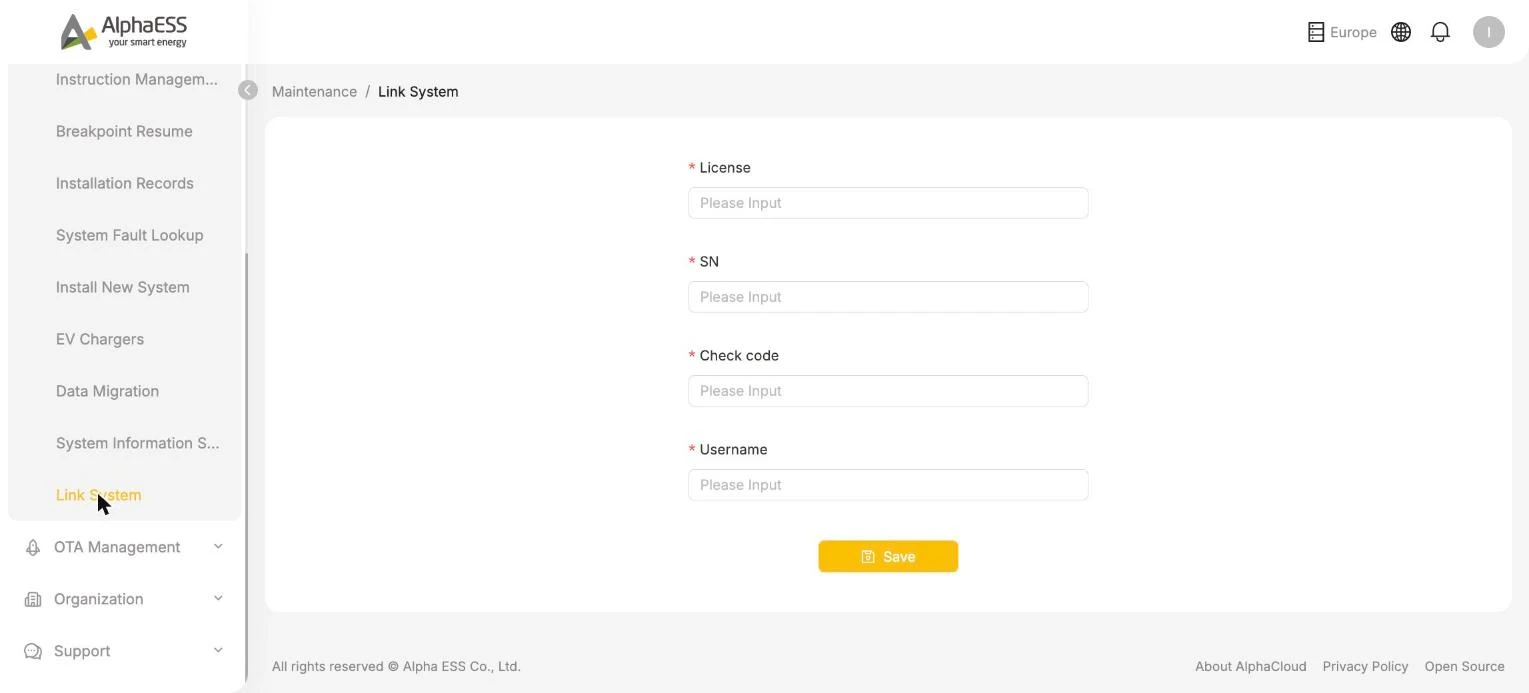Click the Europe server region icon
The width and height of the screenshot is (1529, 693).
(x=1316, y=32)
